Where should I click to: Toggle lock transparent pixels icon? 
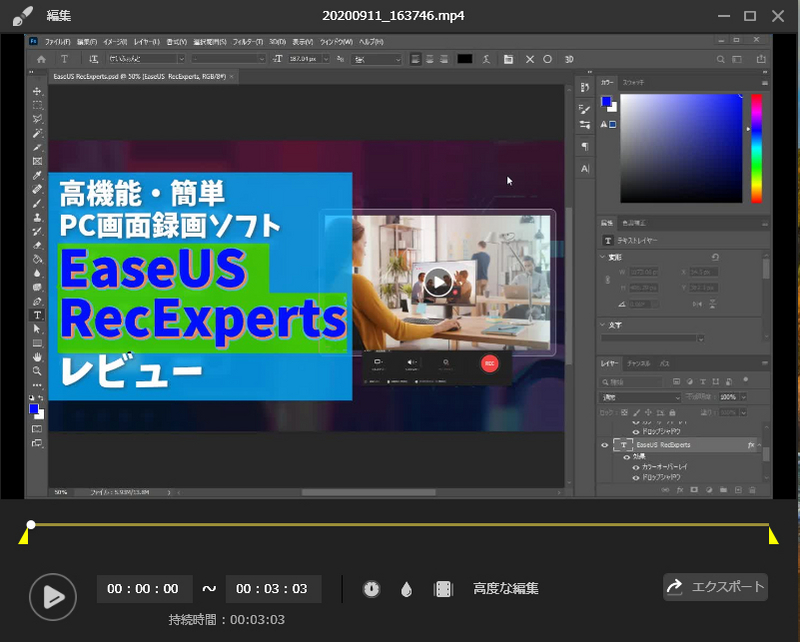coord(624,412)
